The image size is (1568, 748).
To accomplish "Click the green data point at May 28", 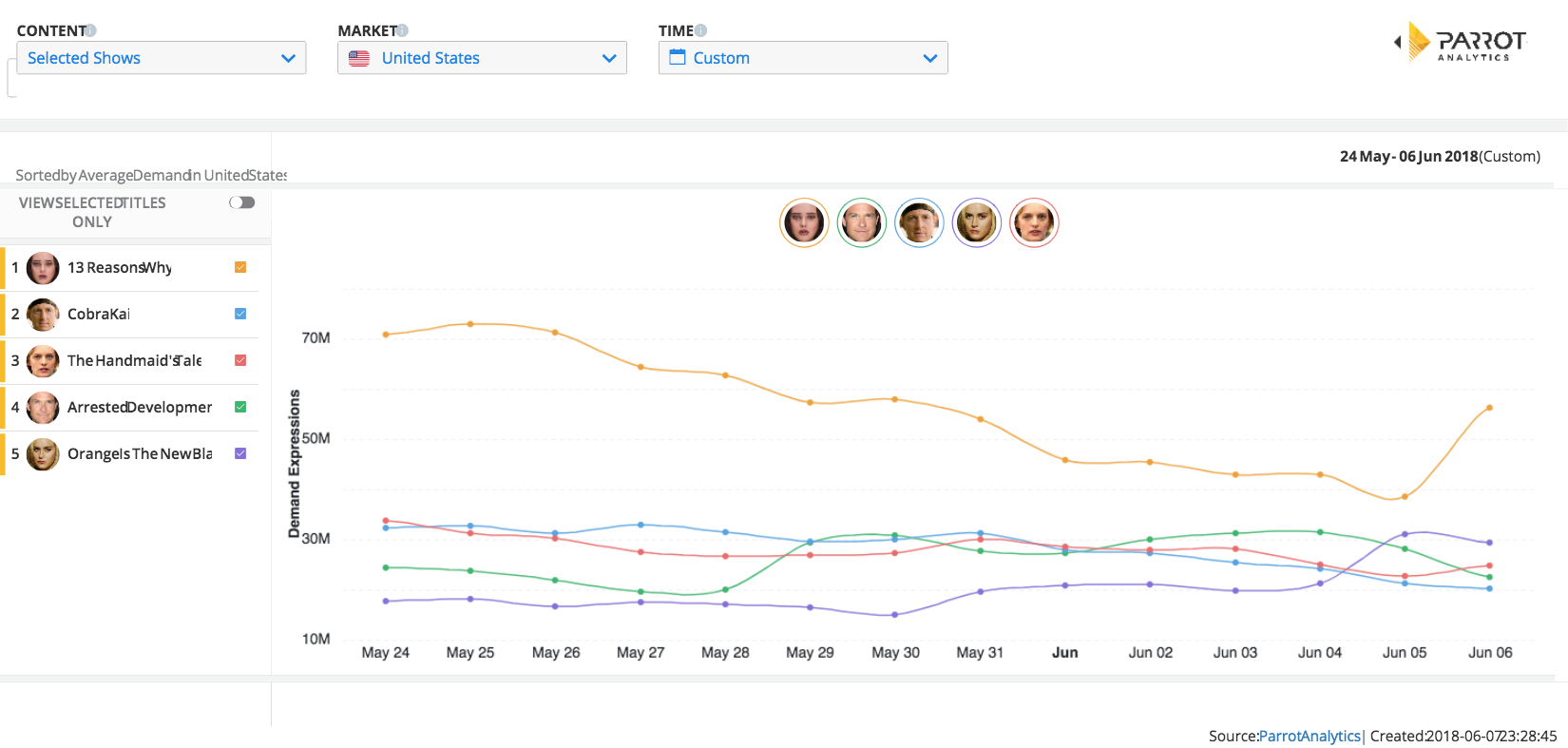I will (x=725, y=590).
